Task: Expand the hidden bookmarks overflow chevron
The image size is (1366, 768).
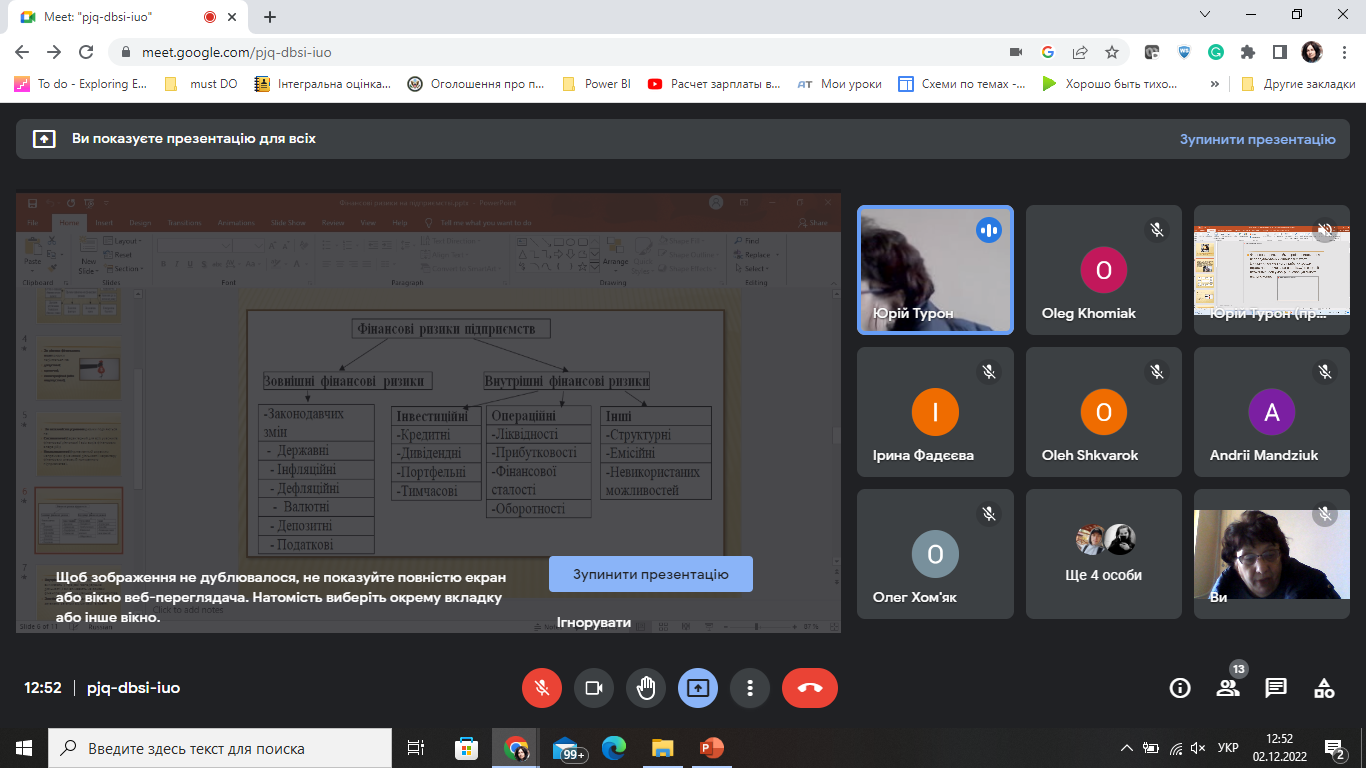Action: (x=1215, y=84)
